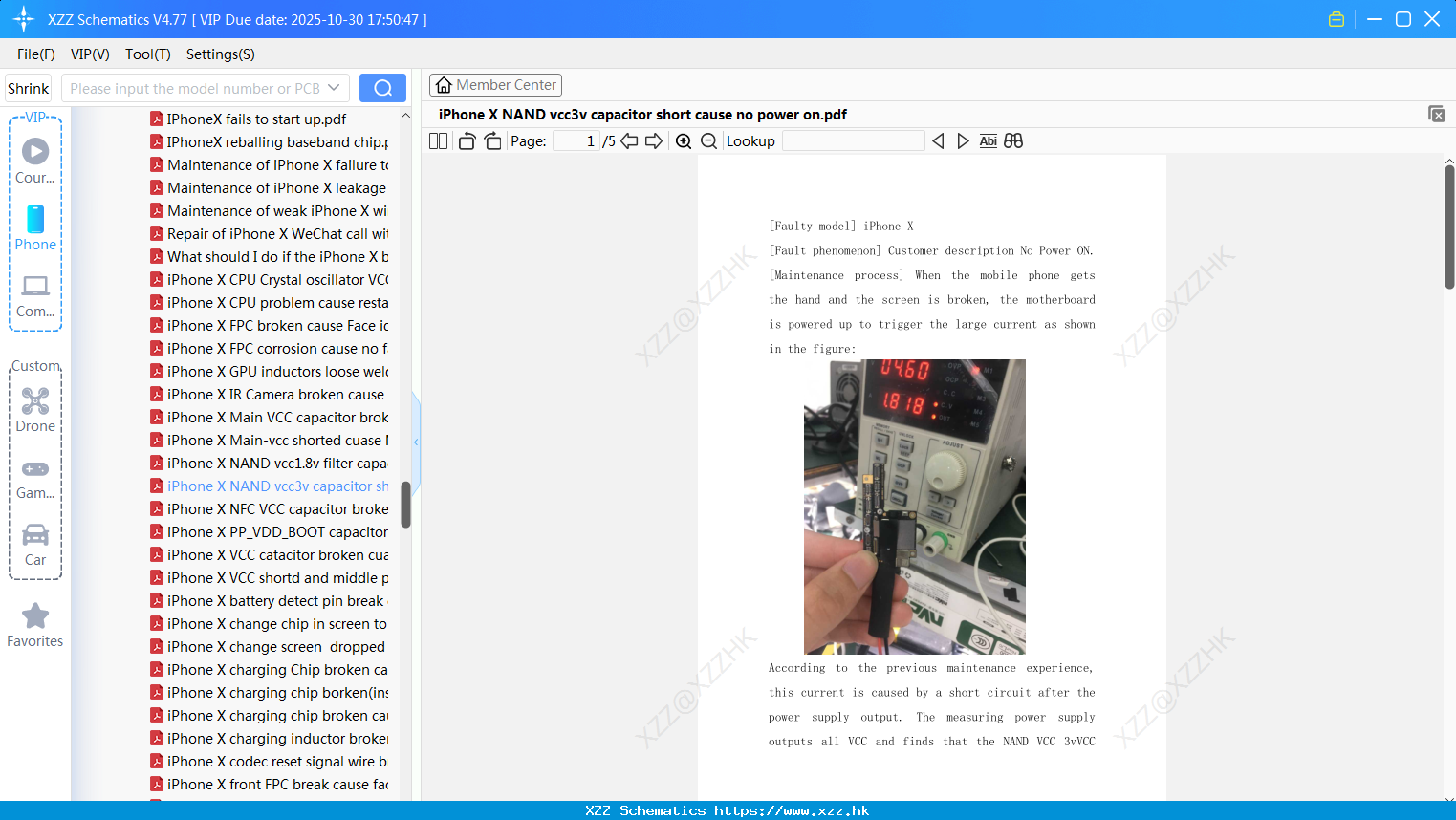Open iPhone X PP_VDD_BOOT capacitor file
The height and width of the screenshot is (820, 1456).
pos(269,531)
